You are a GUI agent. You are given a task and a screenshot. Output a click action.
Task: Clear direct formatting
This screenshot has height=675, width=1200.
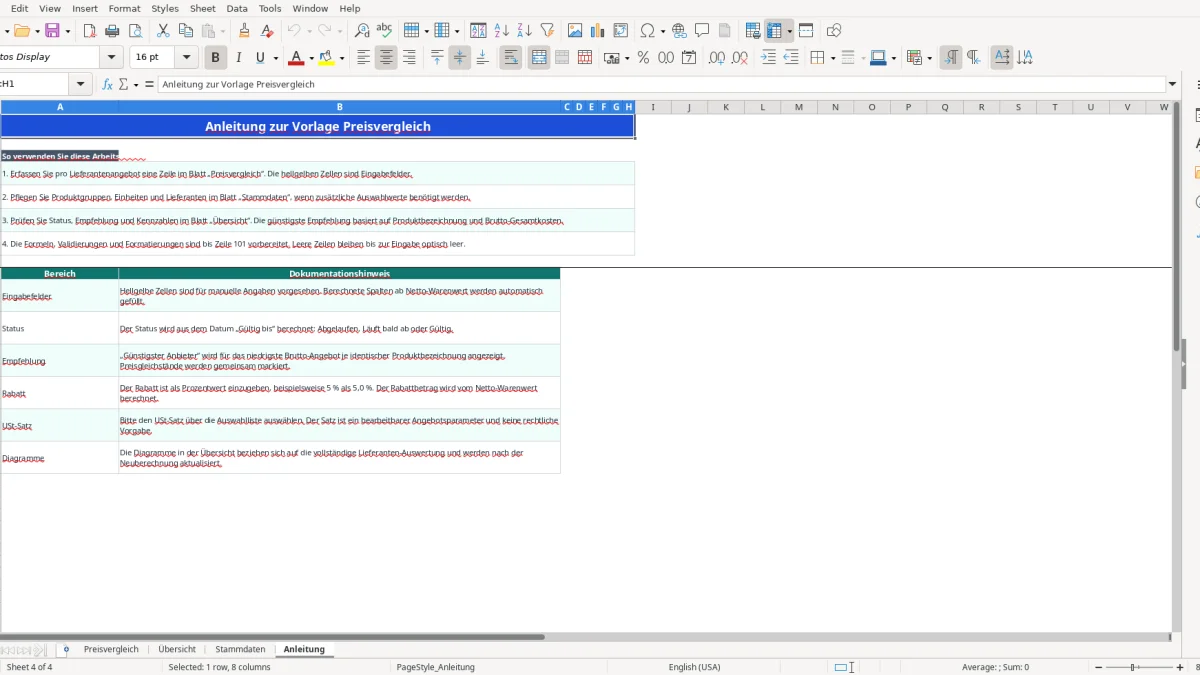coord(267,31)
